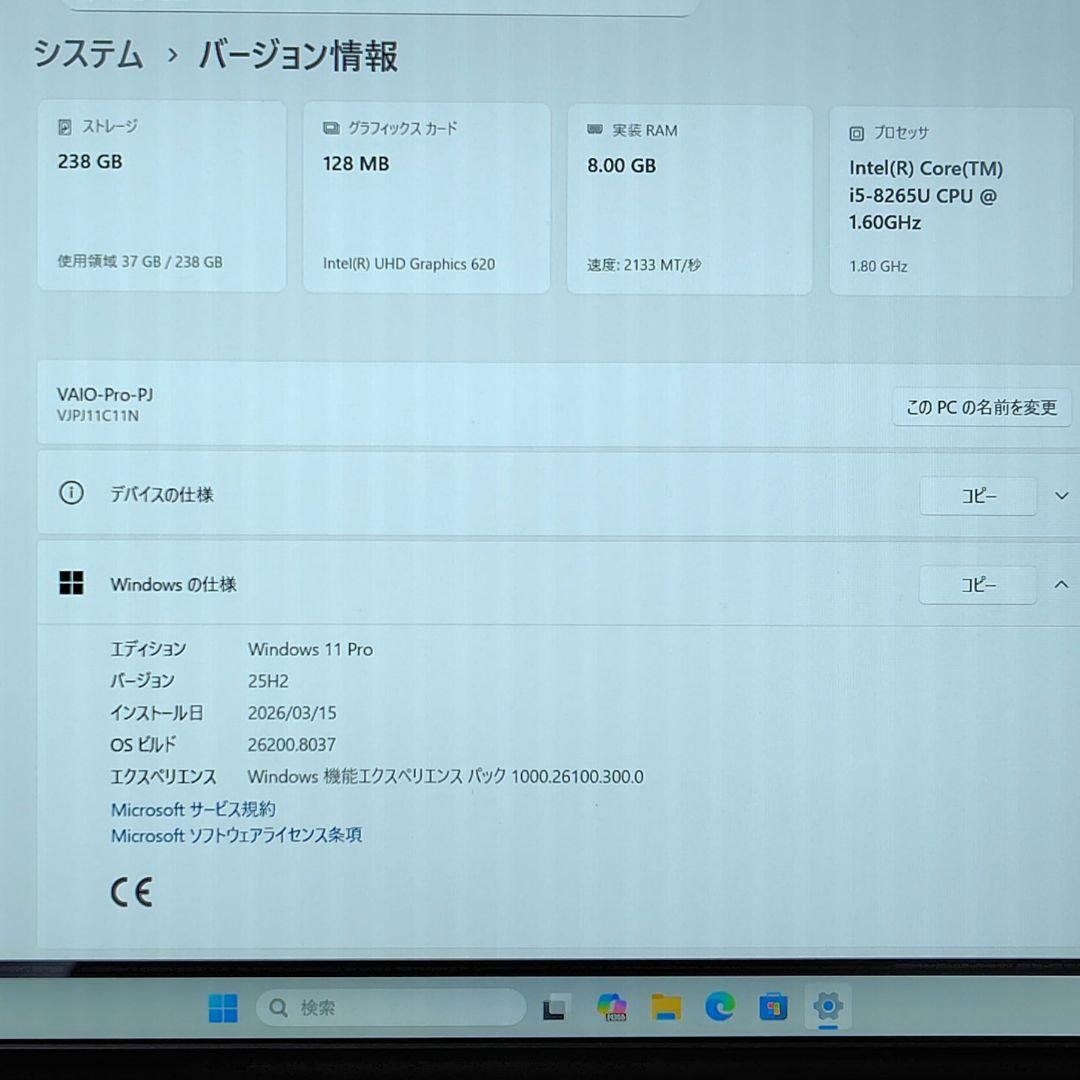Go back to システム breadcrumb

click(88, 54)
